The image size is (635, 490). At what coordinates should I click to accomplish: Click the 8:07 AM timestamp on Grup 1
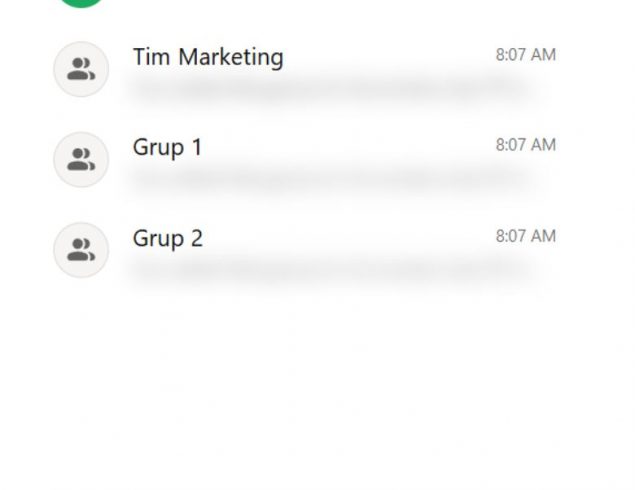(x=526, y=145)
